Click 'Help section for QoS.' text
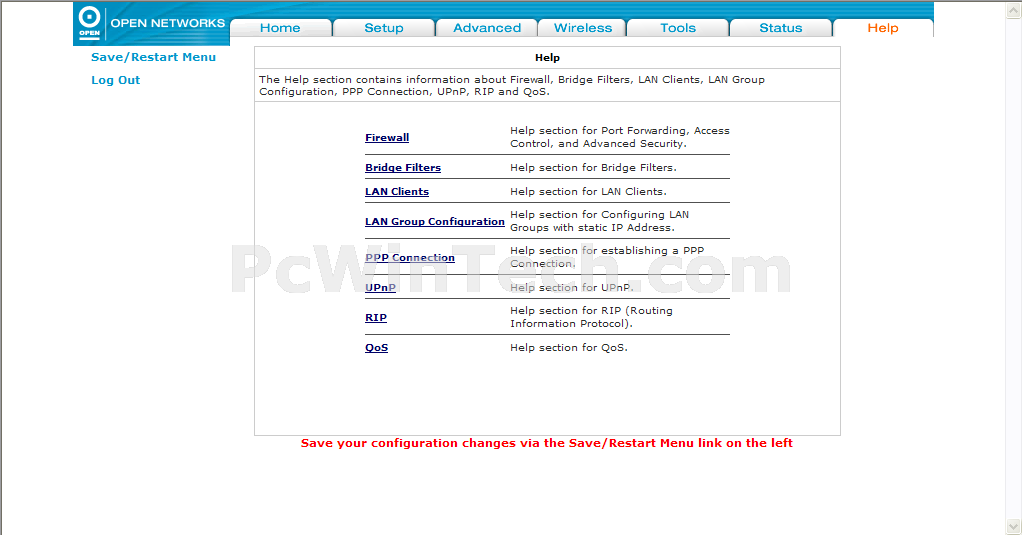The height and width of the screenshot is (535, 1022). (568, 347)
